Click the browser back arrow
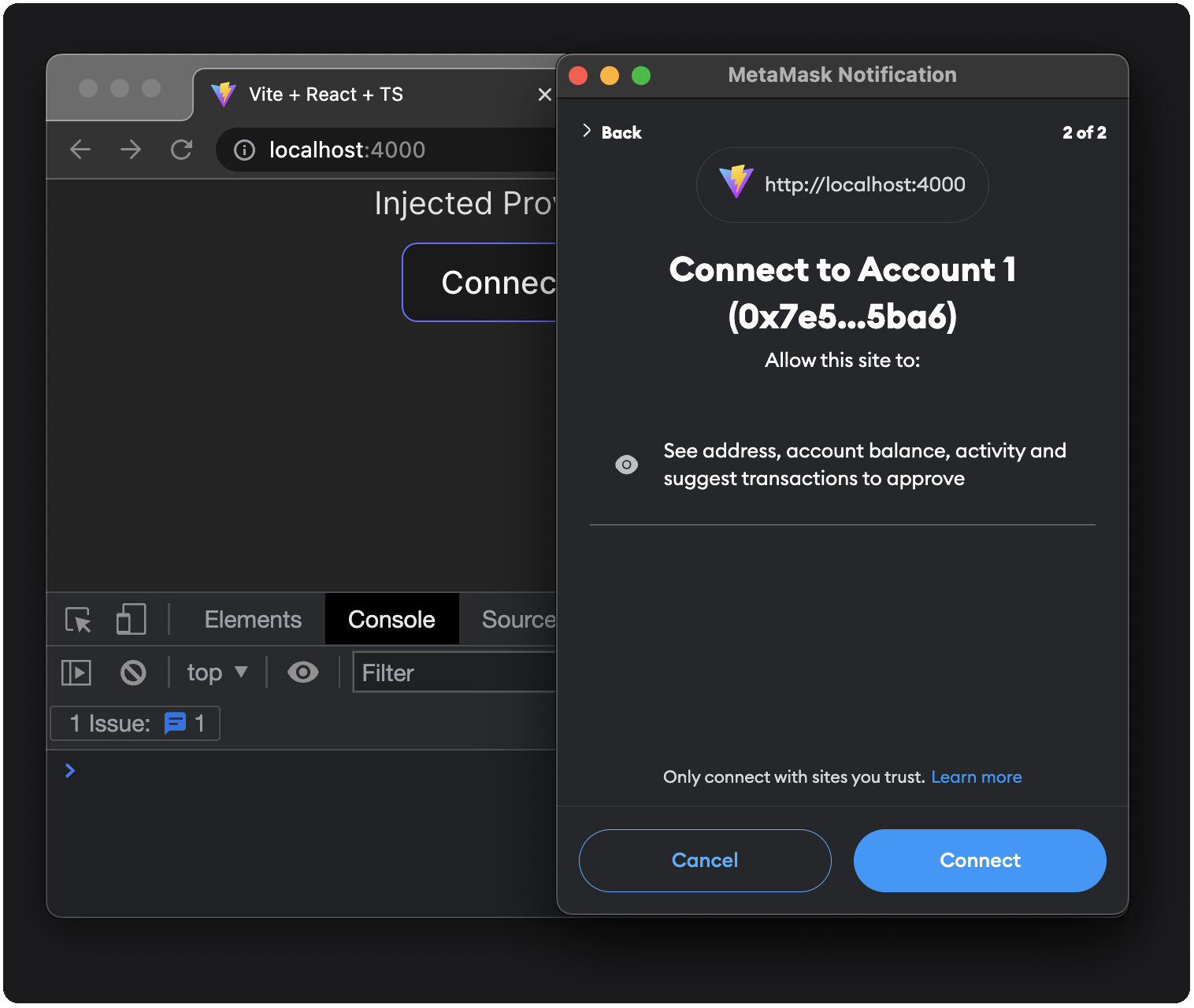The height and width of the screenshot is (1008, 1194). tap(80, 150)
